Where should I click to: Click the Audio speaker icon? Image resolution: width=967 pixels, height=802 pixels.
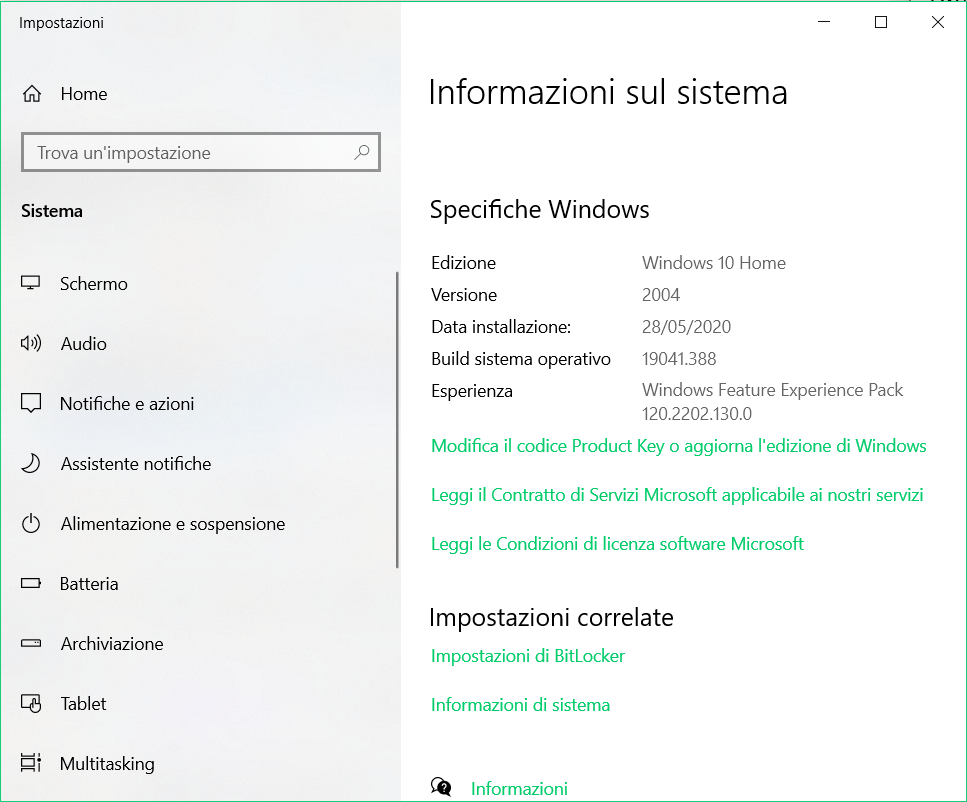click(x=31, y=343)
